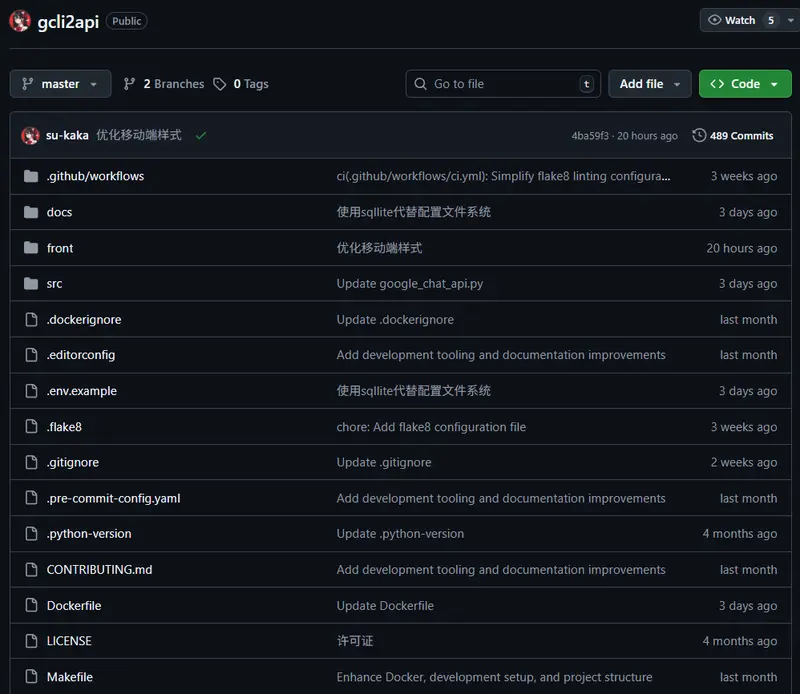Open the master branch dropdown
800x694 pixels.
coord(60,84)
